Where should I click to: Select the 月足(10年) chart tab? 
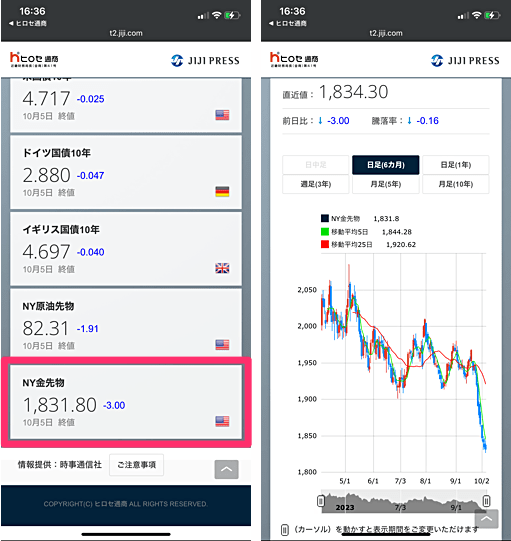click(x=456, y=184)
